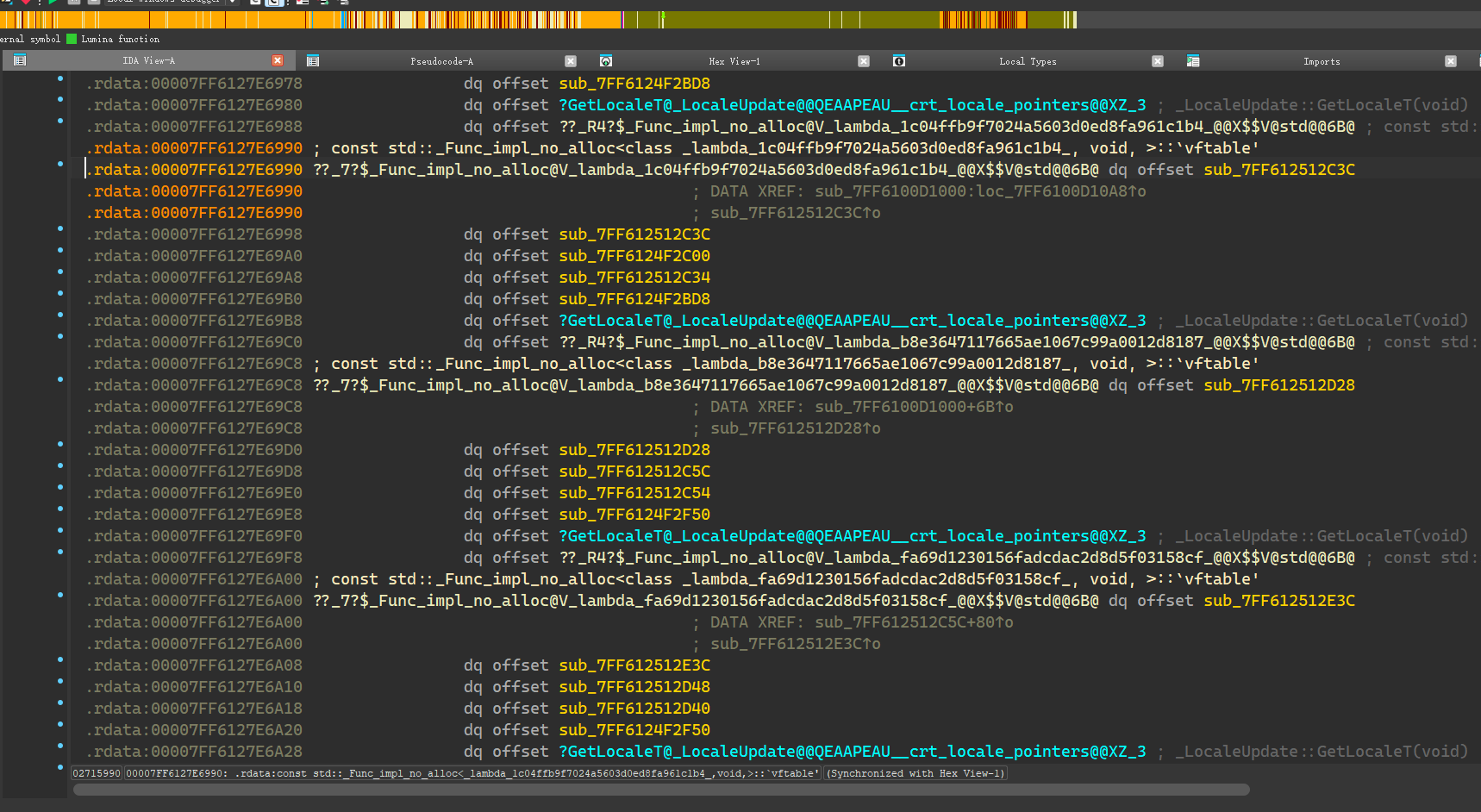Click the Imports tab icon

(x=1193, y=61)
